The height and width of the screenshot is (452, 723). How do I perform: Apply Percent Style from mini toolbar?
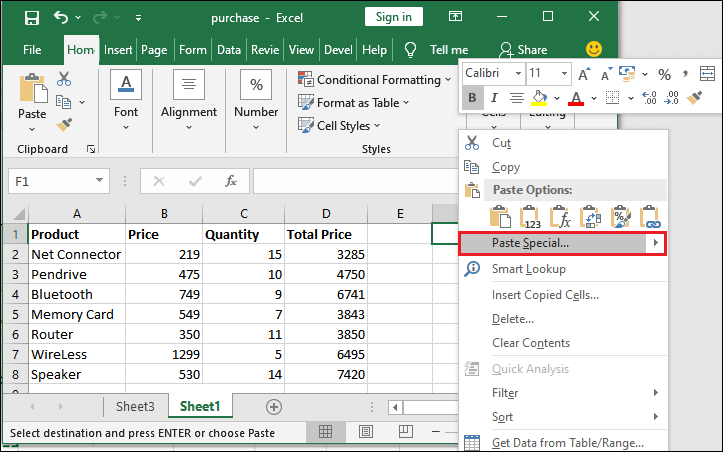[663, 74]
